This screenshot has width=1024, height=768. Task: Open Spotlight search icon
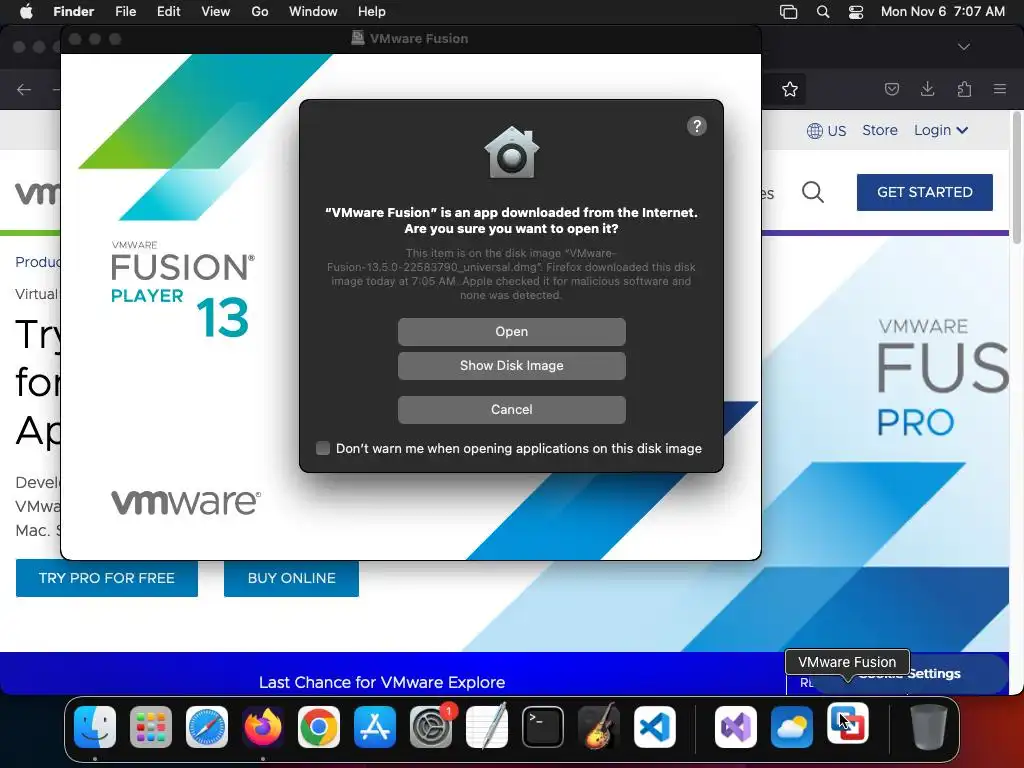tap(823, 12)
